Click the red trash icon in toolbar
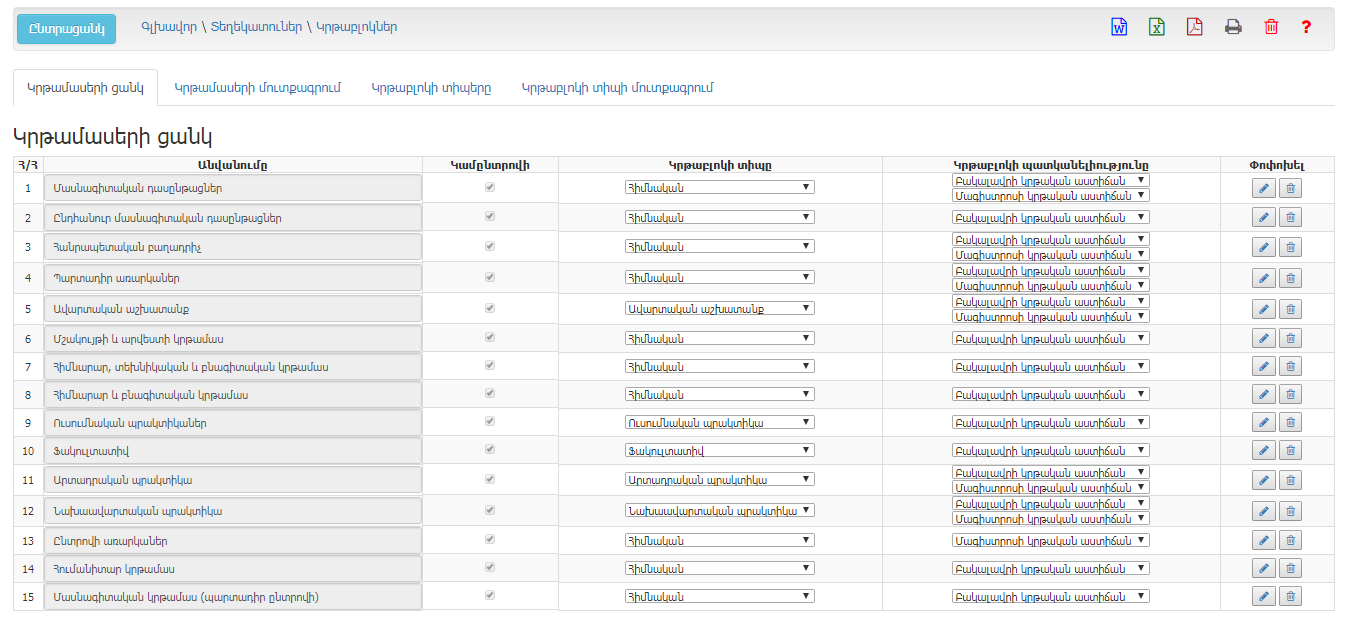This screenshot has height=621, width=1348. coord(1270,27)
